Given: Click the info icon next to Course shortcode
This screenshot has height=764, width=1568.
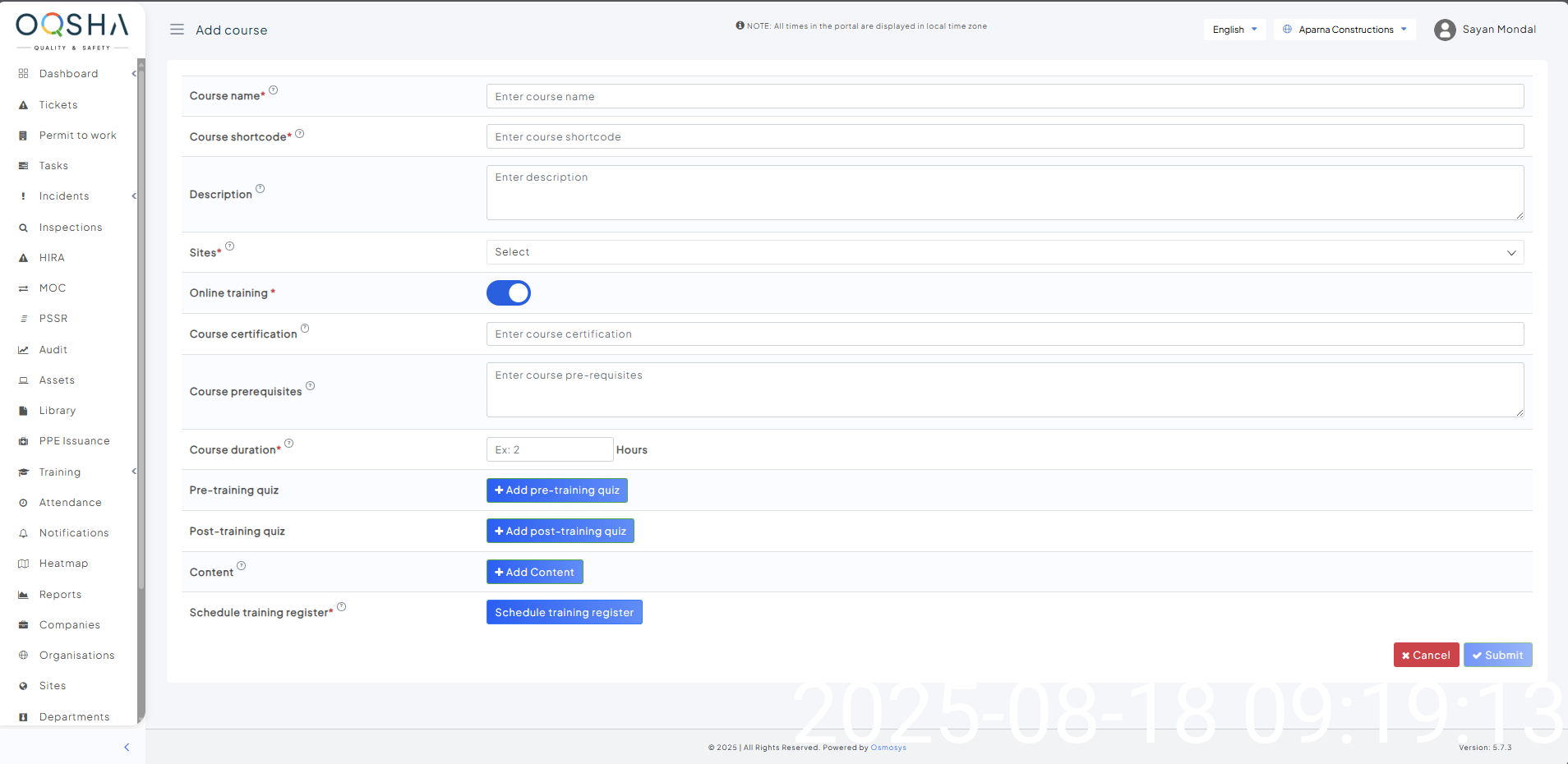Looking at the screenshot, I should (300, 134).
